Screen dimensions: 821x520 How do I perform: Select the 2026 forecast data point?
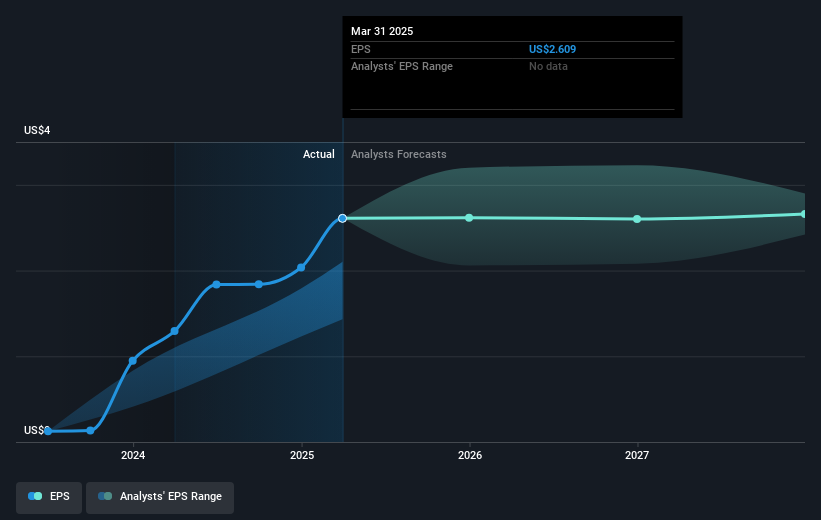pos(469,218)
